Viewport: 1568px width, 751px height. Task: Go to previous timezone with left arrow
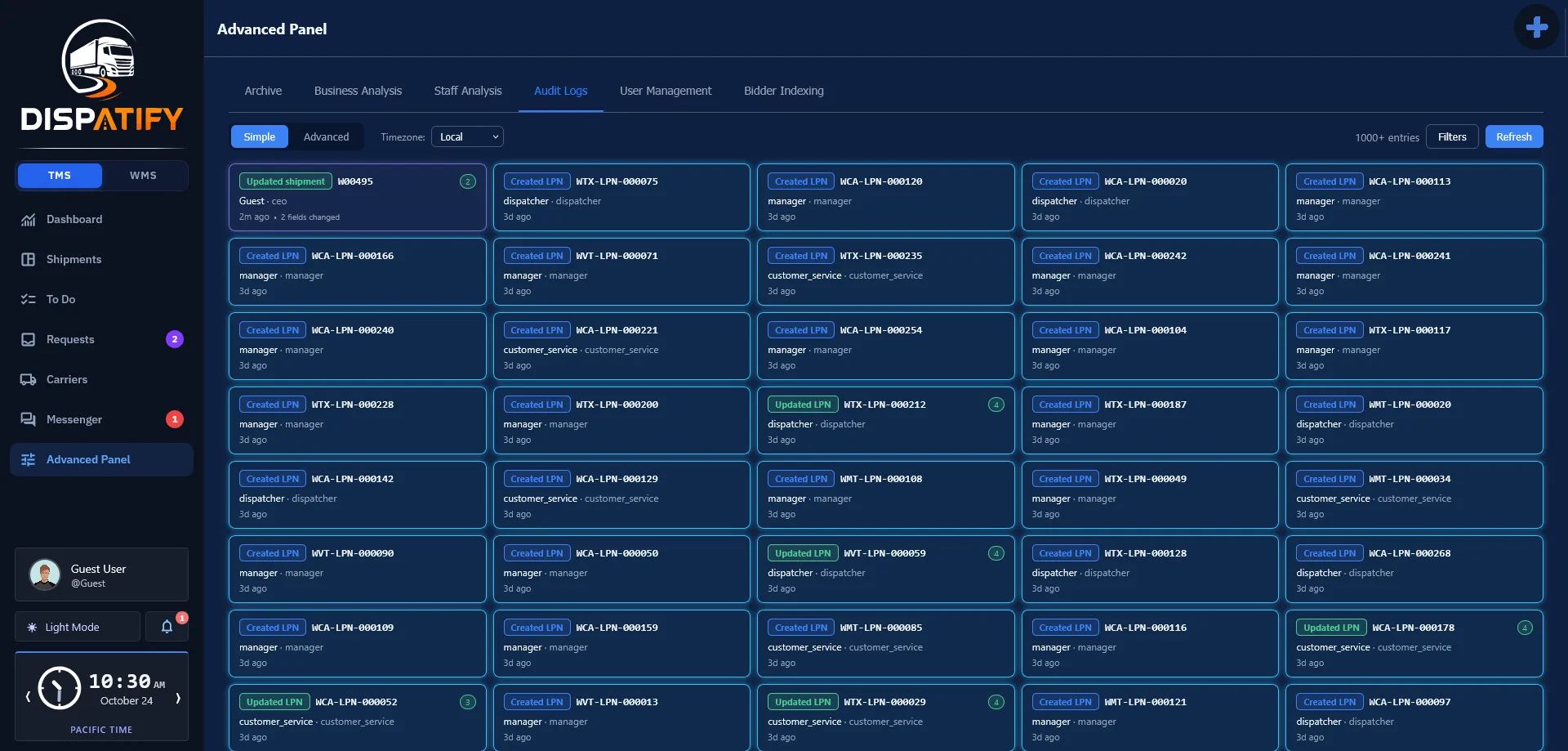(28, 697)
